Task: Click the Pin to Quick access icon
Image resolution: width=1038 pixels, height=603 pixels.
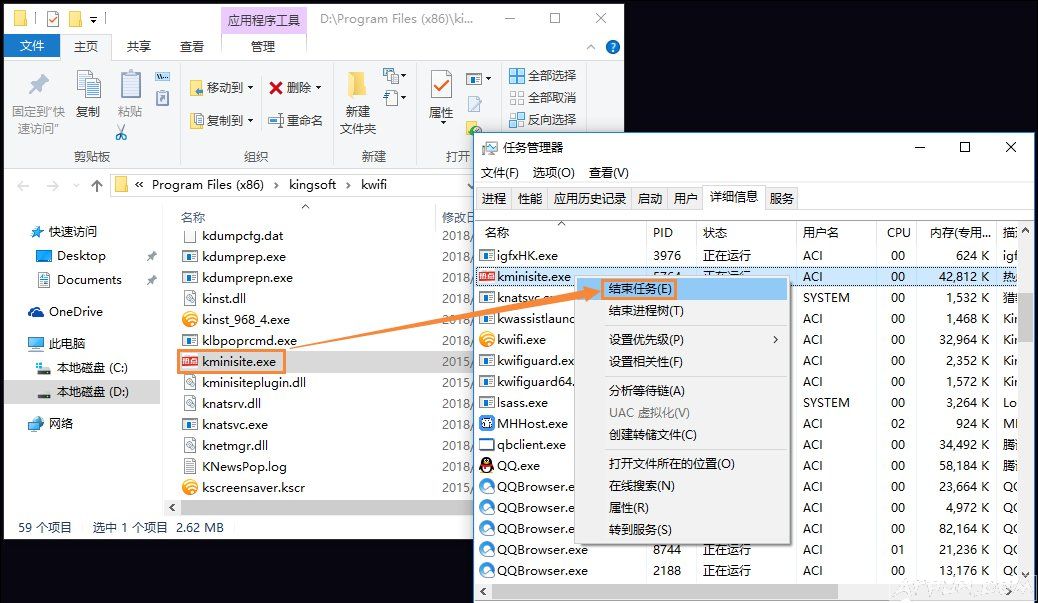Action: click(38, 84)
